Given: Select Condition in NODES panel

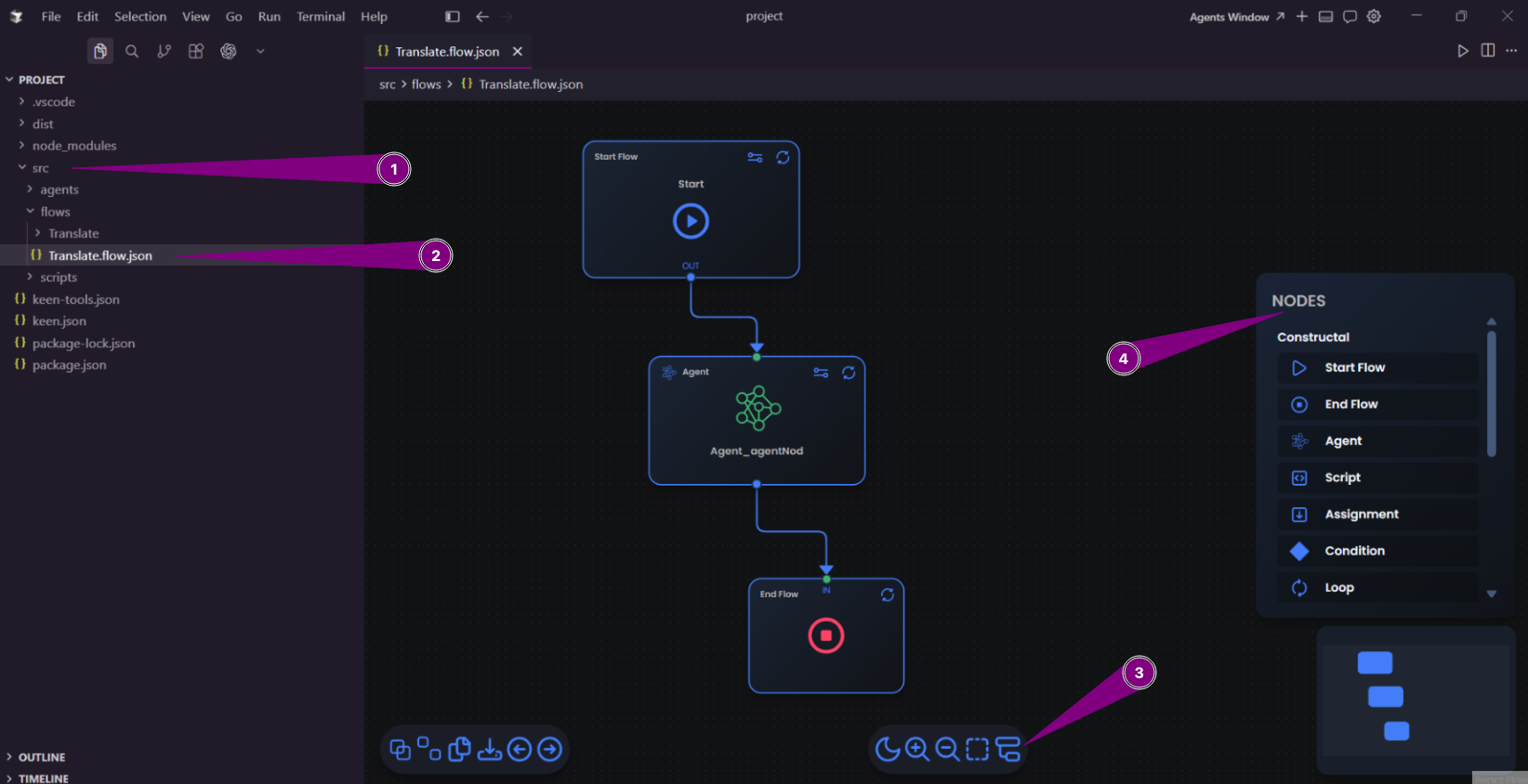Looking at the screenshot, I should (x=1377, y=551).
